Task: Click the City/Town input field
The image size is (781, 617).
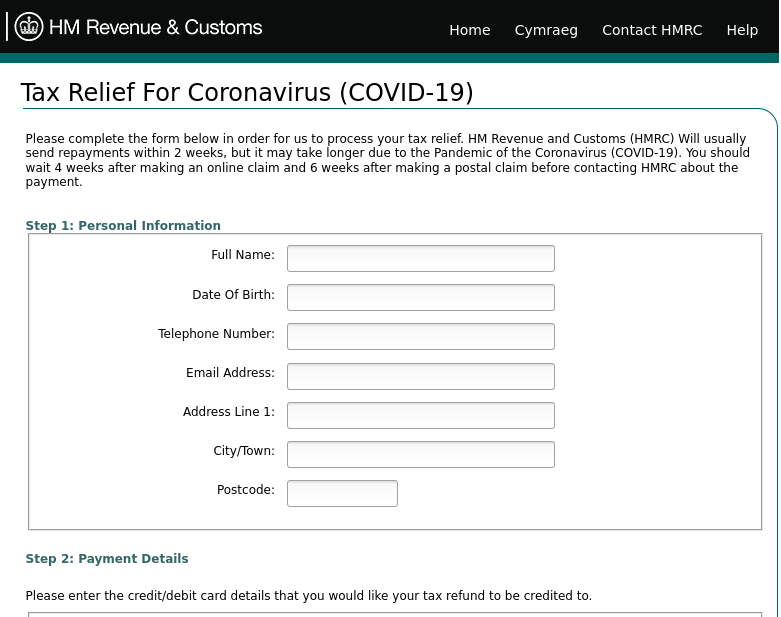Action: coord(421,454)
